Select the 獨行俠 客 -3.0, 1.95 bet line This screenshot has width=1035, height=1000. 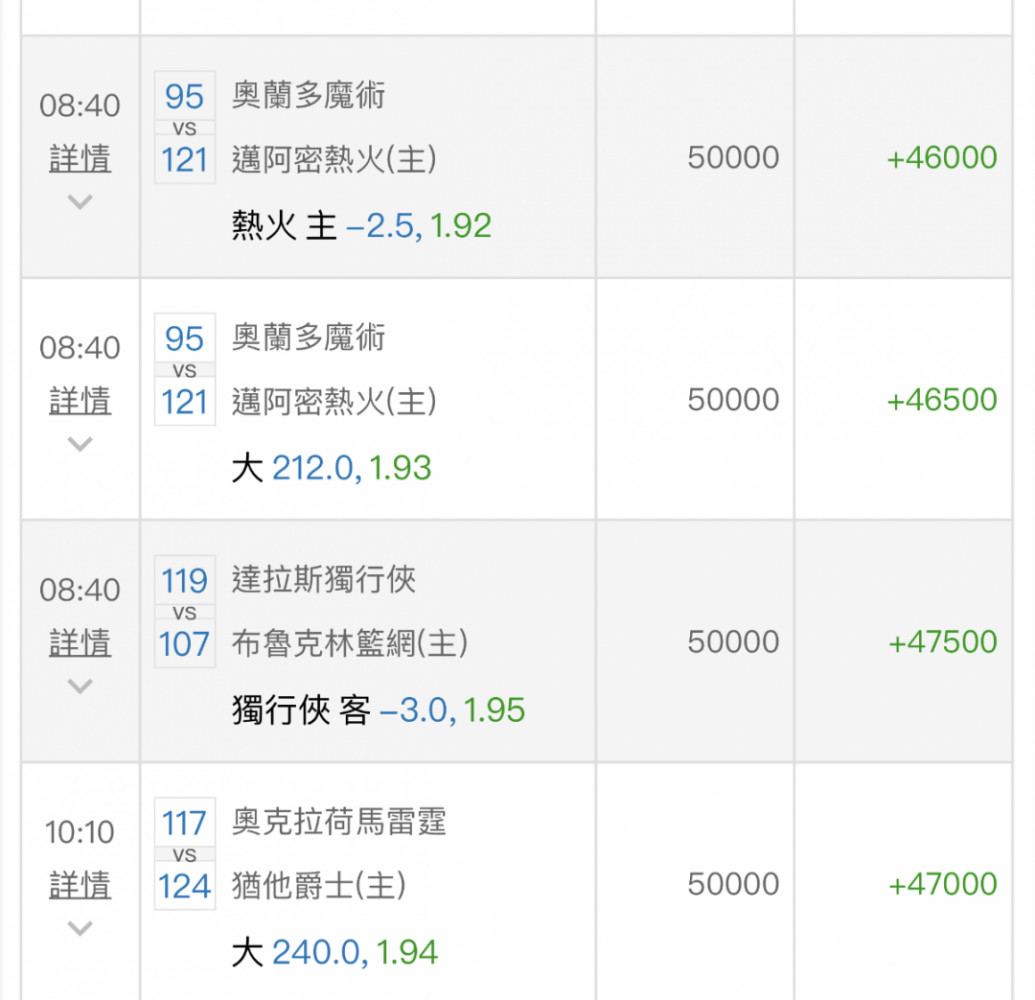click(x=378, y=710)
